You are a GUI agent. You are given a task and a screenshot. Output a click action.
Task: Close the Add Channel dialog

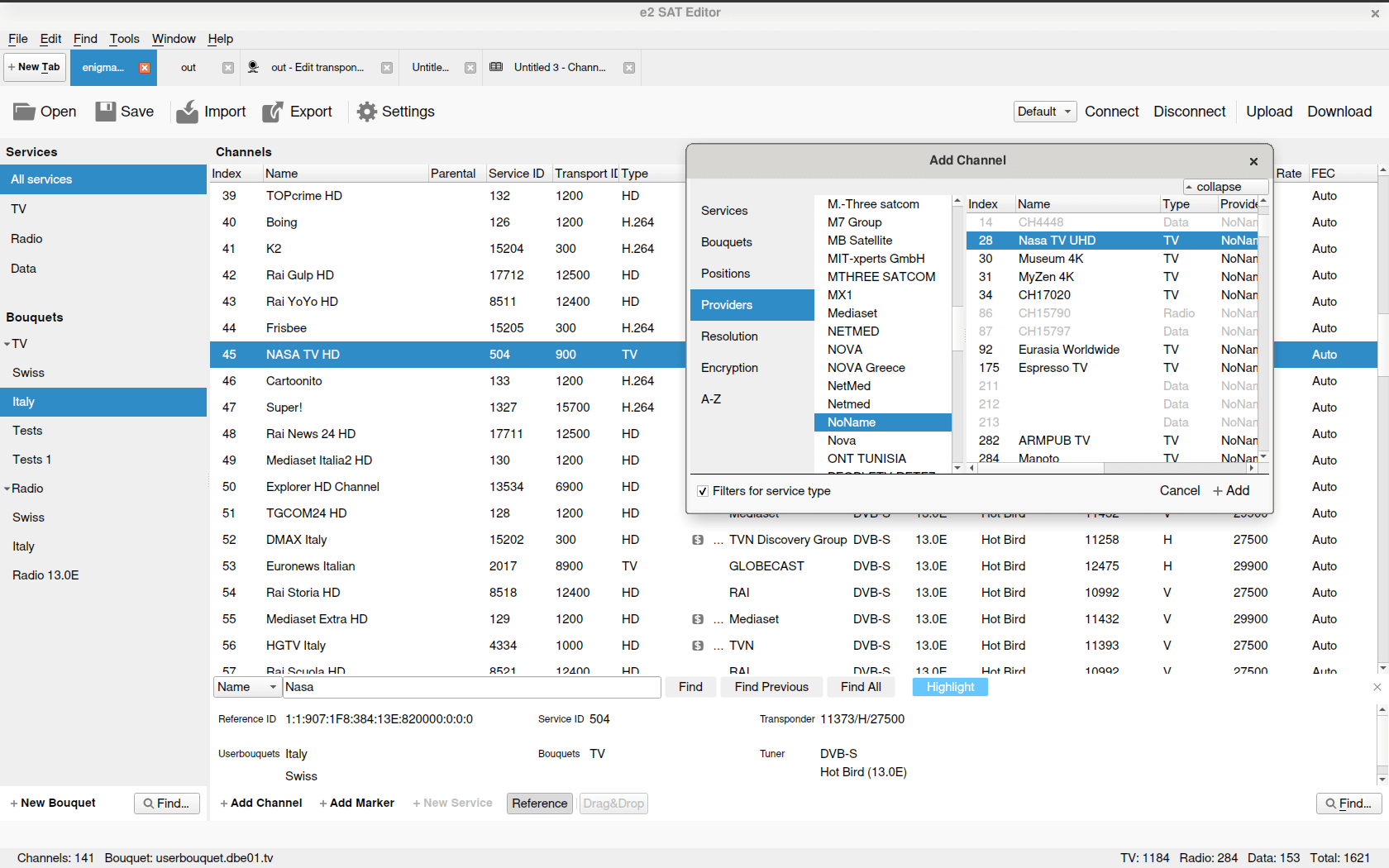click(1253, 161)
